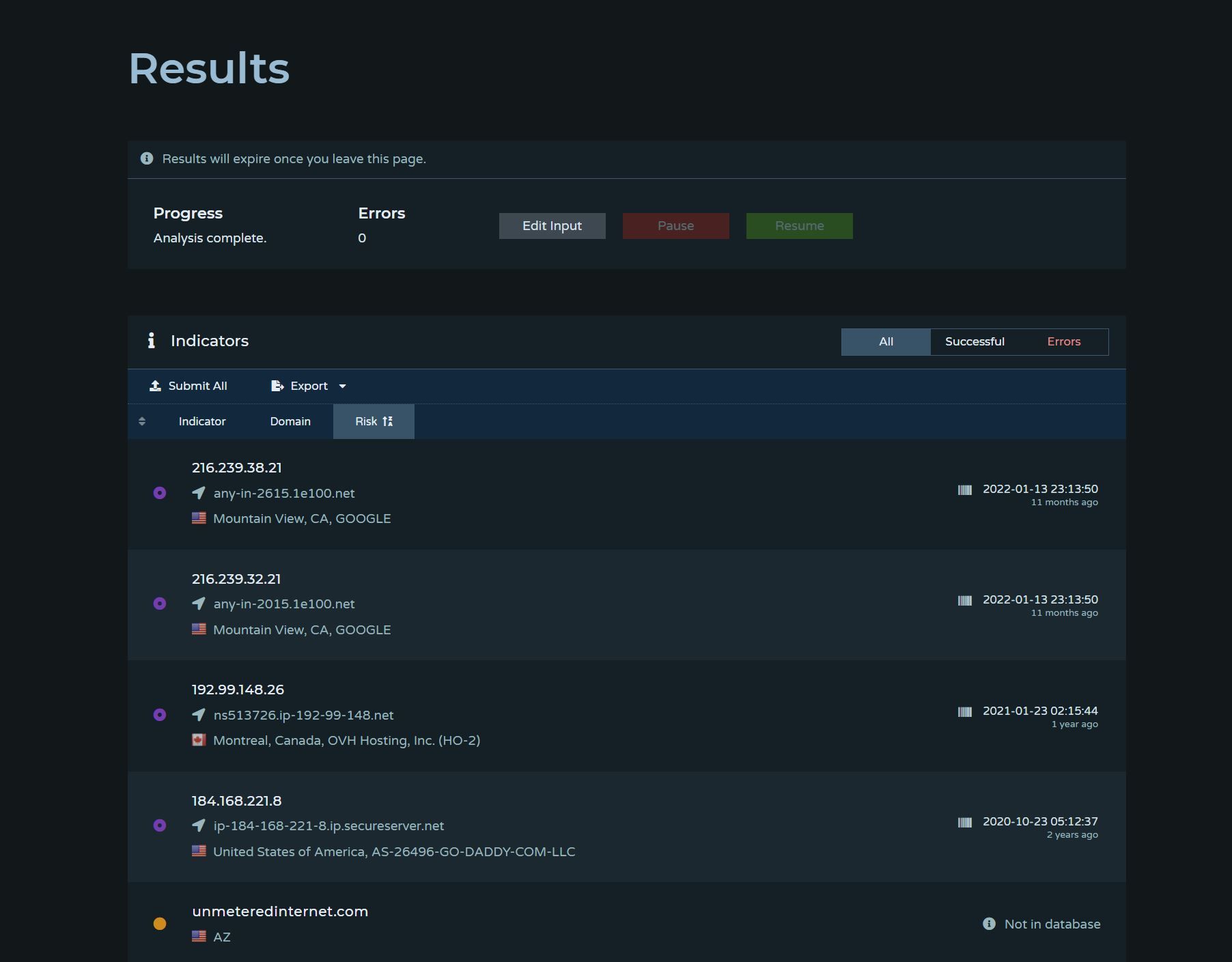
Task: Click Not in database label
Action: coord(1052,924)
